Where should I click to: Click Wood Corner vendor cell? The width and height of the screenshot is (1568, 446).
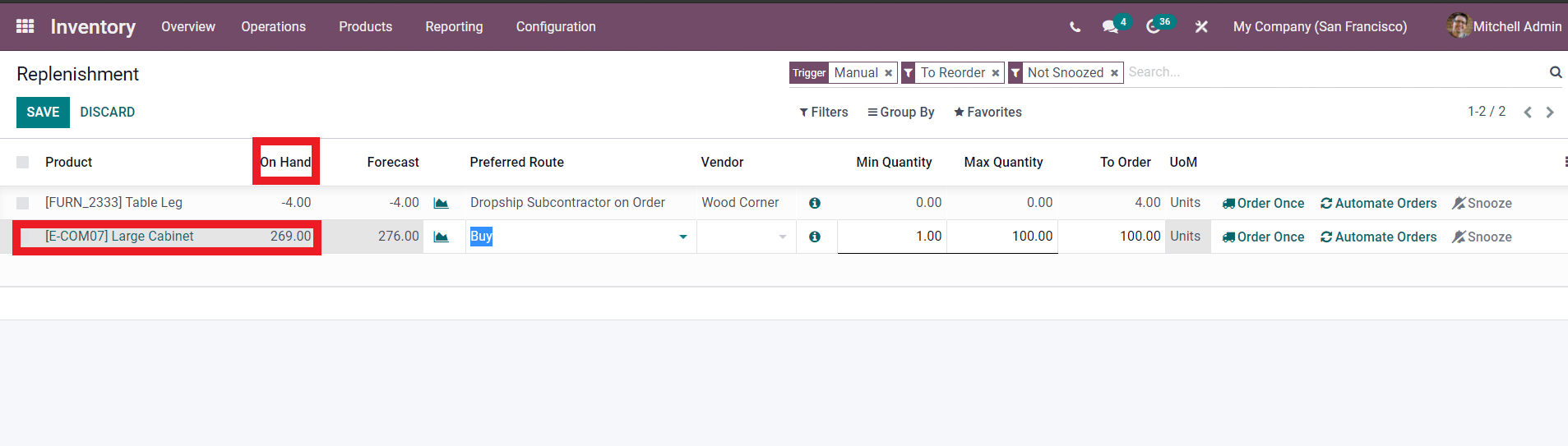tap(740, 203)
